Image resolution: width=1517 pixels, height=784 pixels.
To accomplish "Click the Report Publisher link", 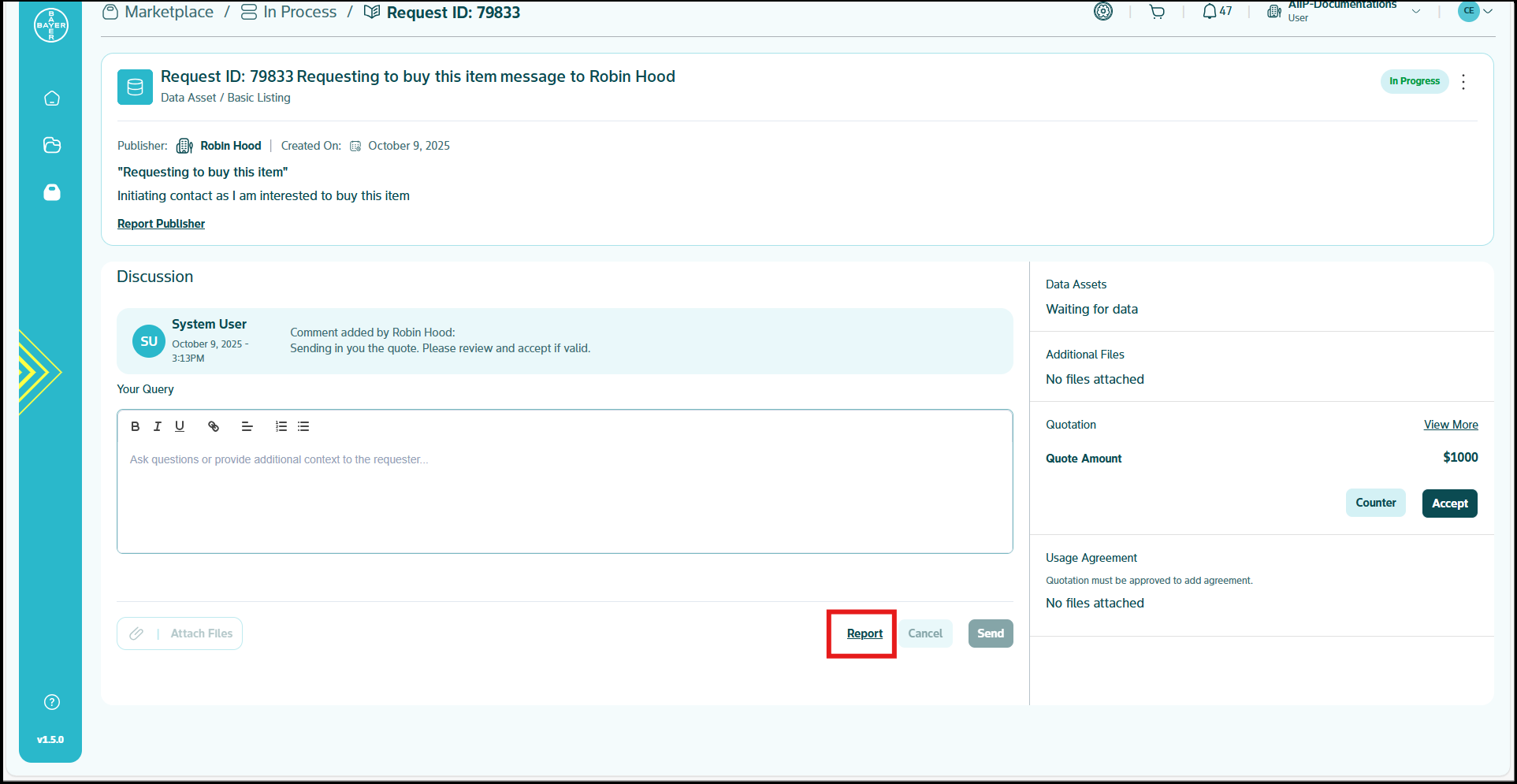I will click(x=161, y=223).
